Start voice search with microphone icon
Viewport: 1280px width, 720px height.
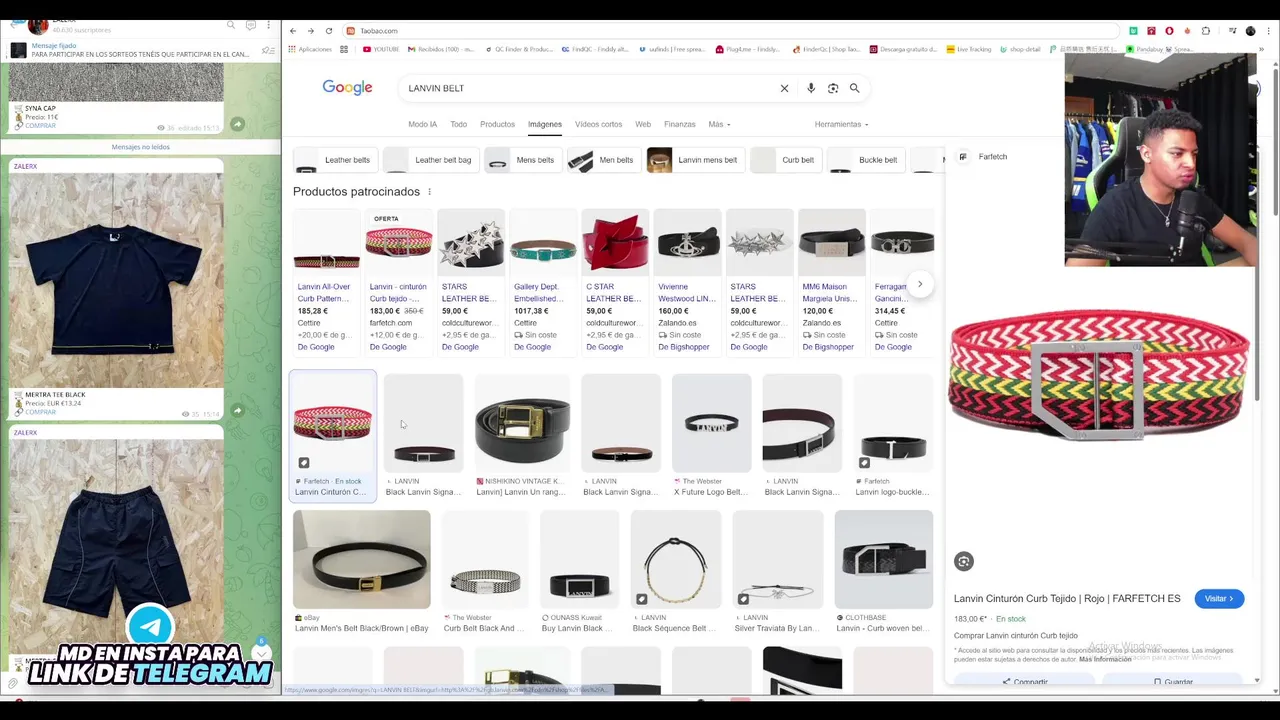click(x=811, y=88)
